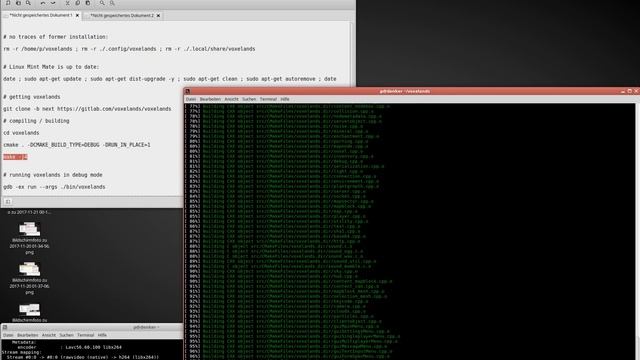The width and height of the screenshot is (640, 360).
Task: Click the Redo arrow in the editor toolbar
Action: coord(53,3)
